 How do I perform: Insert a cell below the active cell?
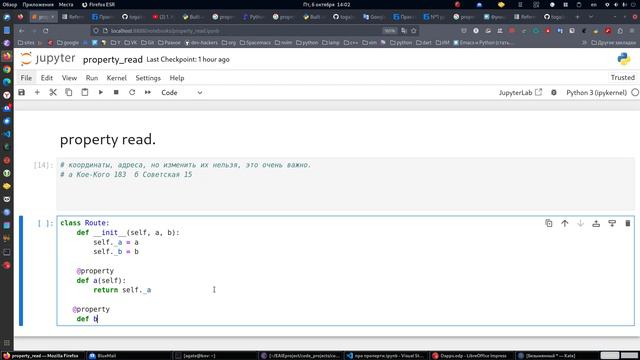coord(612,223)
